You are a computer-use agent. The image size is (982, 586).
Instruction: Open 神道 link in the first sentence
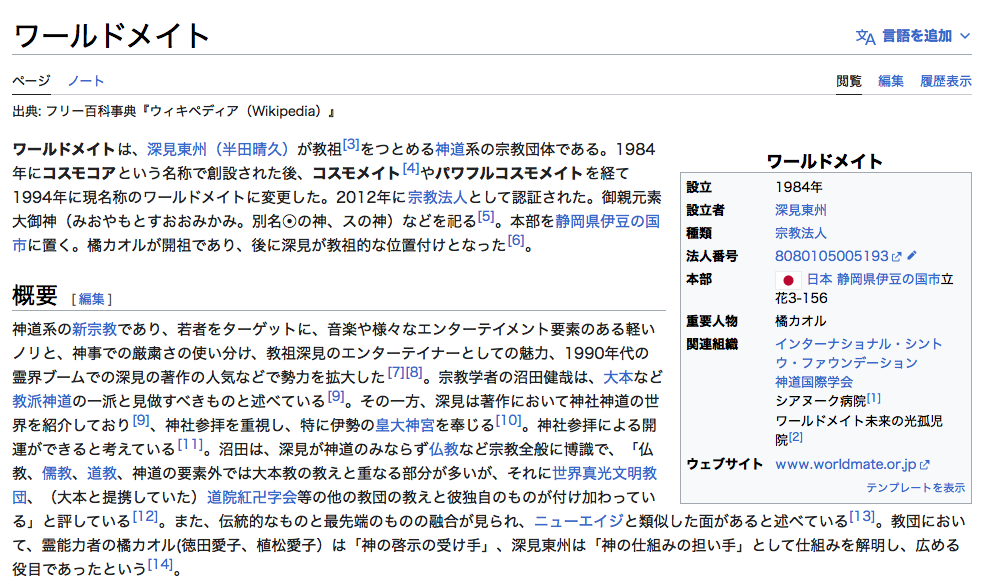point(450,150)
